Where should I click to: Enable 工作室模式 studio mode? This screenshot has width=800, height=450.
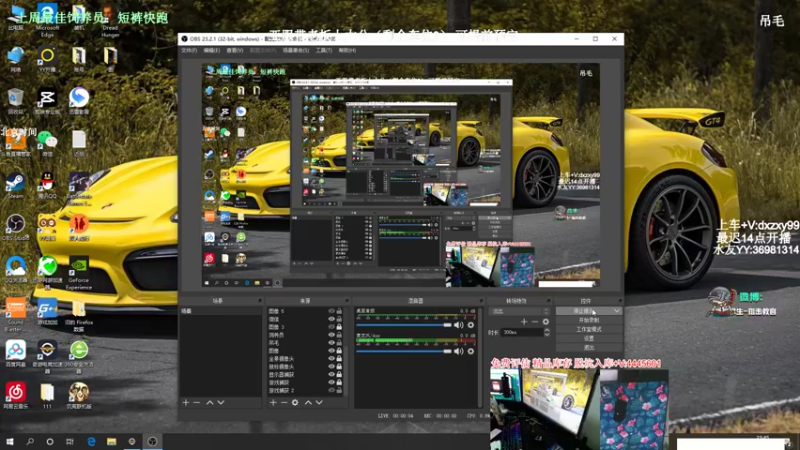tap(589, 330)
